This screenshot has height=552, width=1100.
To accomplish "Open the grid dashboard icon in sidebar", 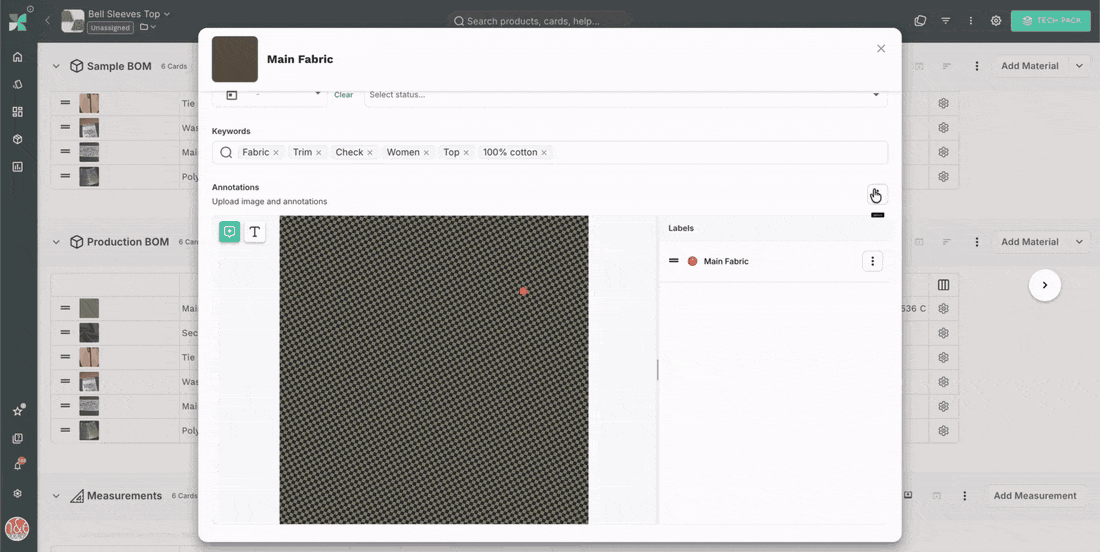I will (18, 112).
